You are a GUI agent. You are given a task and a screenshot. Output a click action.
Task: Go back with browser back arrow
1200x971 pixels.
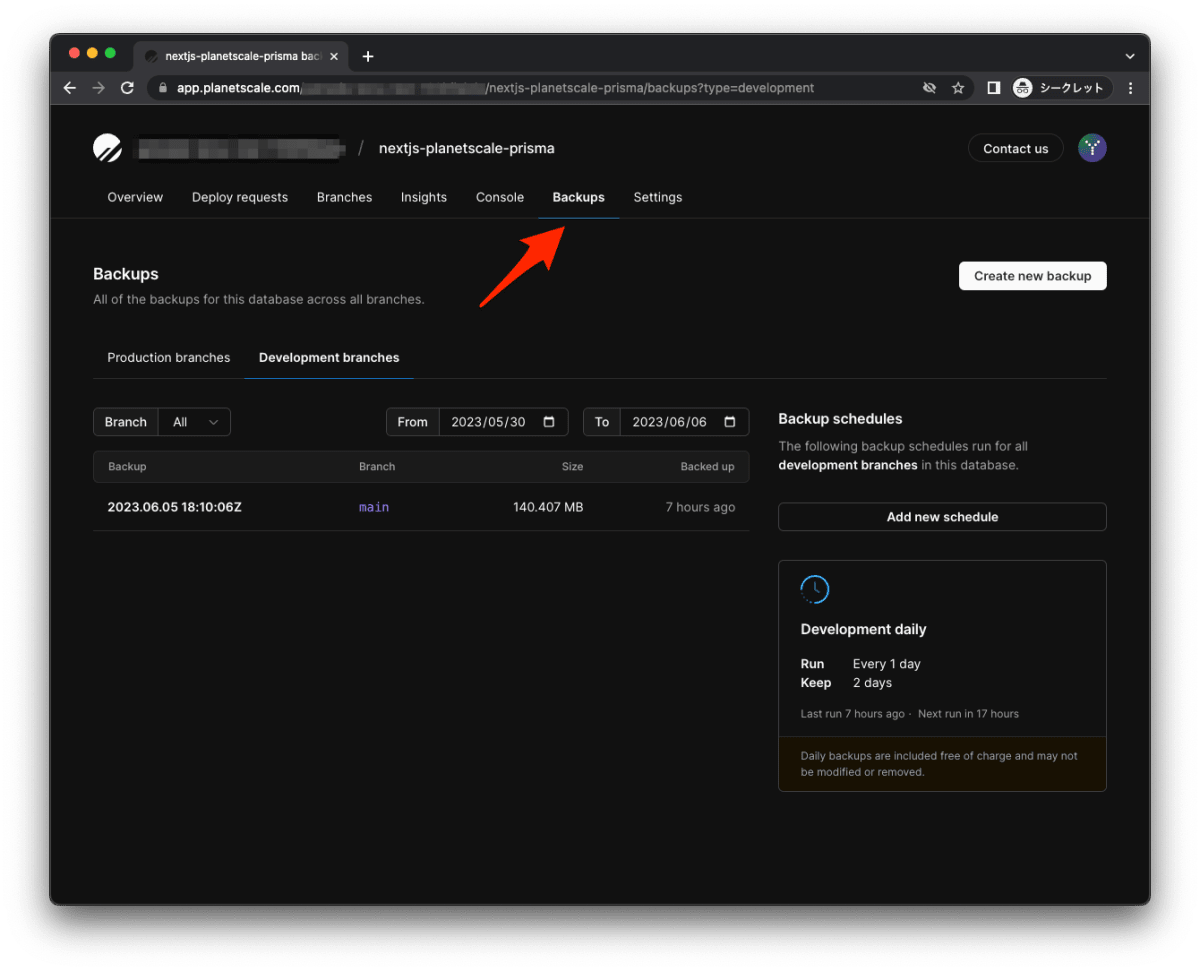click(70, 88)
